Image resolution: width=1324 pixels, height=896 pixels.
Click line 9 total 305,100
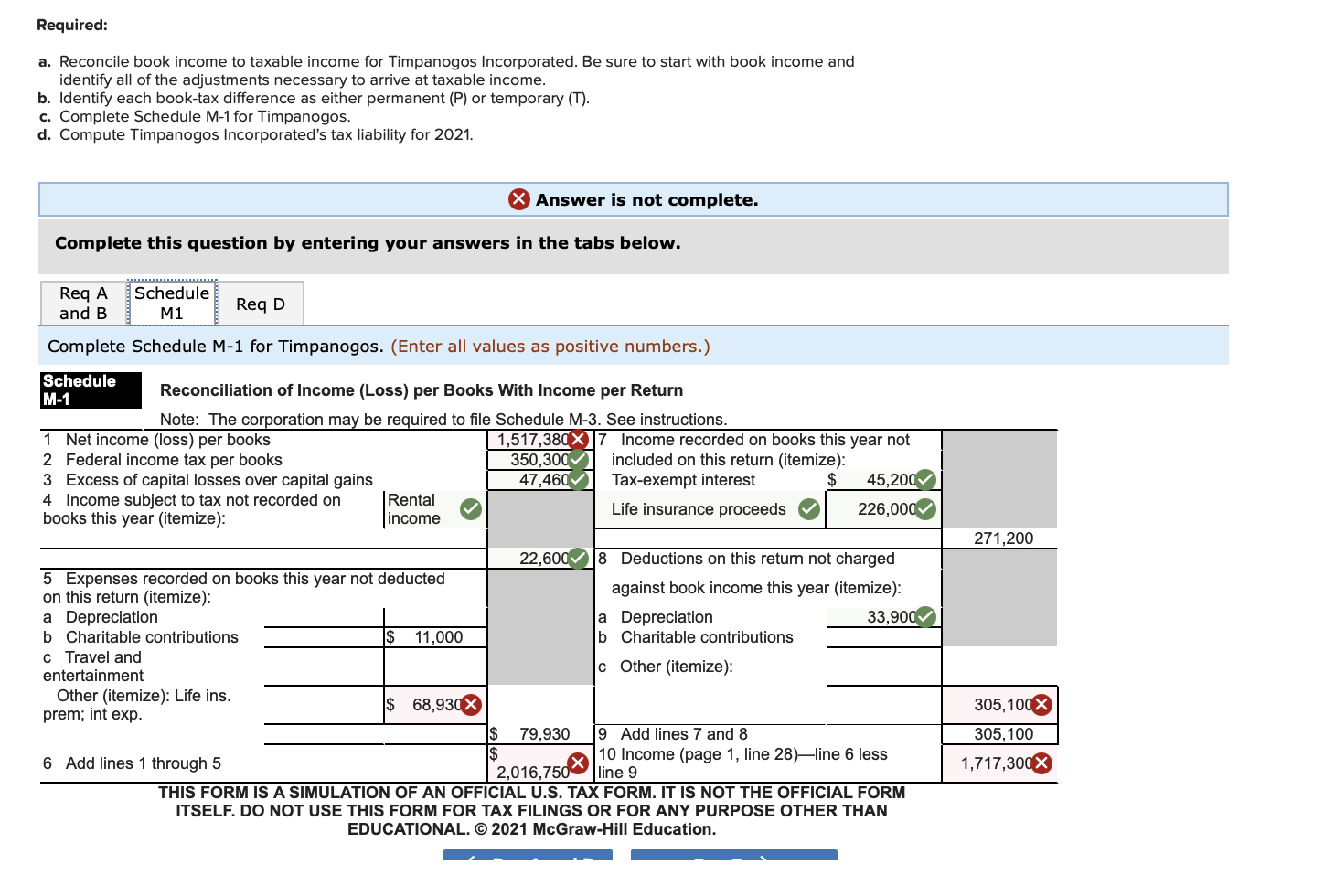pos(1003,734)
